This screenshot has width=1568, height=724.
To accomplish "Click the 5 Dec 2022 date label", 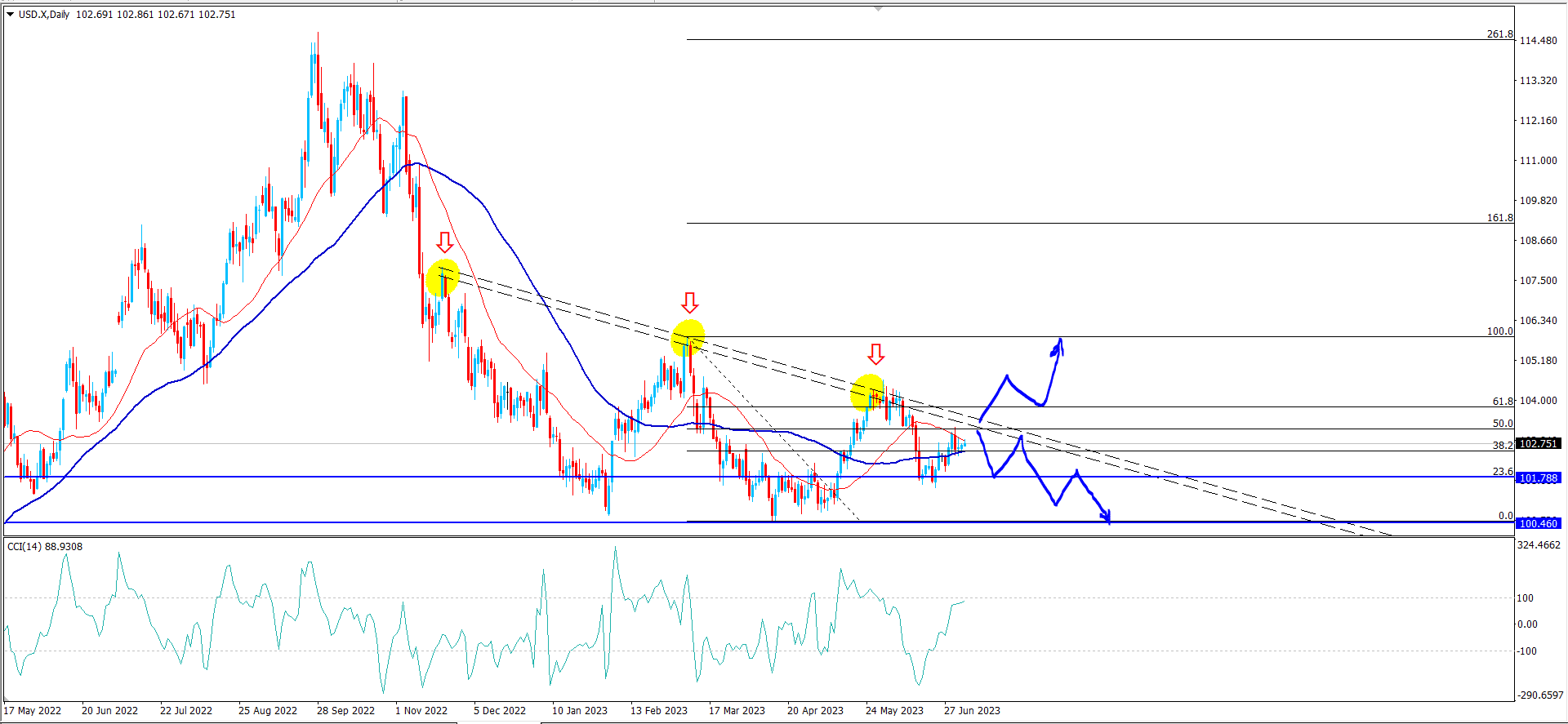I will pyautogui.click(x=500, y=711).
